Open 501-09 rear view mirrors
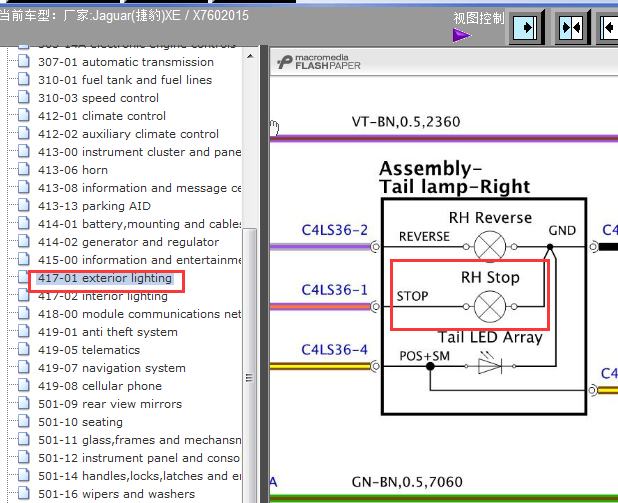 (x=110, y=404)
